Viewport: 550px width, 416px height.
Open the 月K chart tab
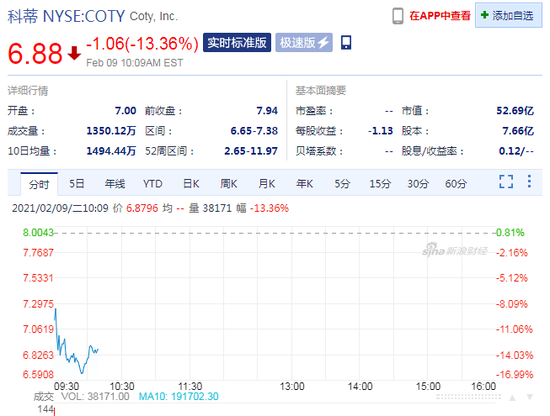(267, 183)
